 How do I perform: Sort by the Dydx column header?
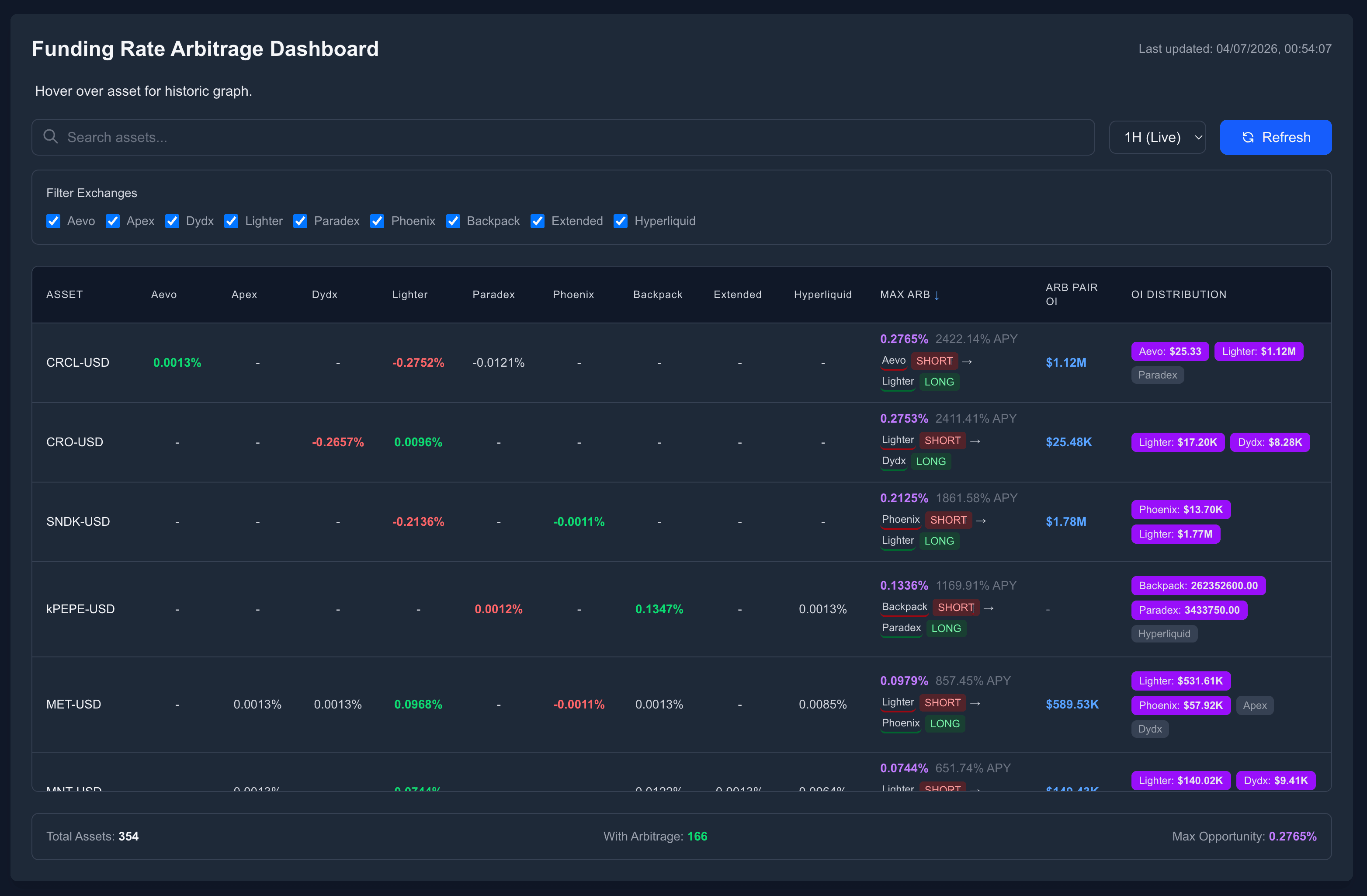pyautogui.click(x=325, y=295)
